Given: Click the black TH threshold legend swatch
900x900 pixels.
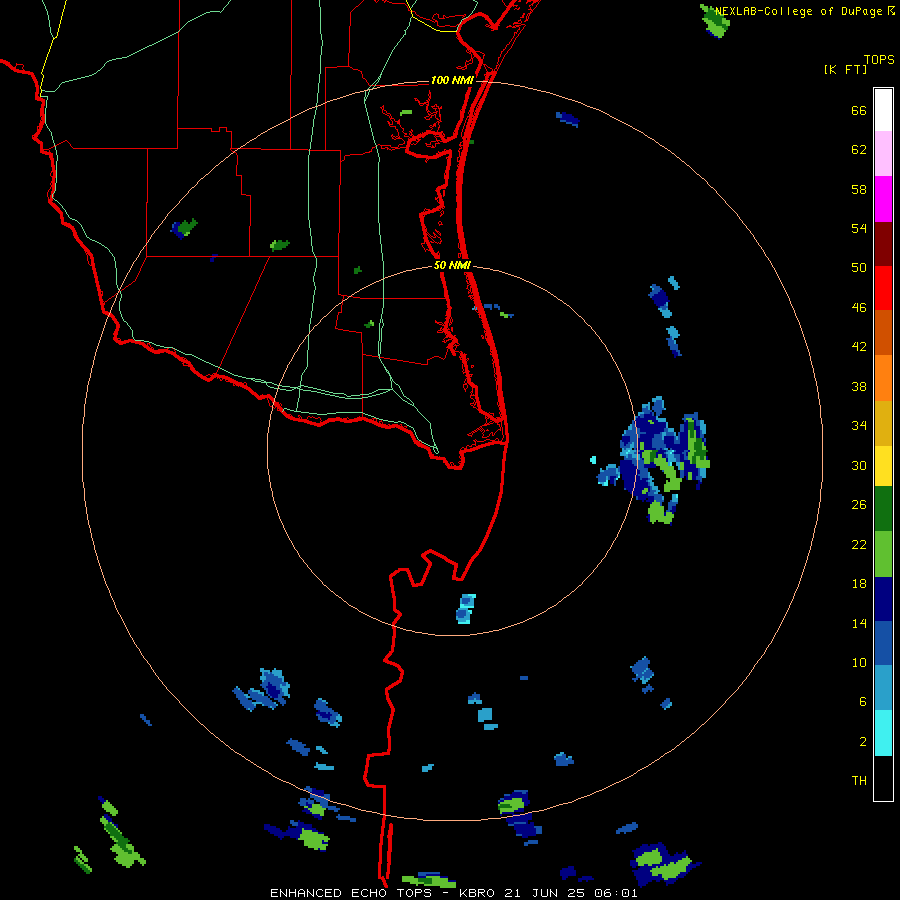Looking at the screenshot, I should pyautogui.click(x=883, y=778).
